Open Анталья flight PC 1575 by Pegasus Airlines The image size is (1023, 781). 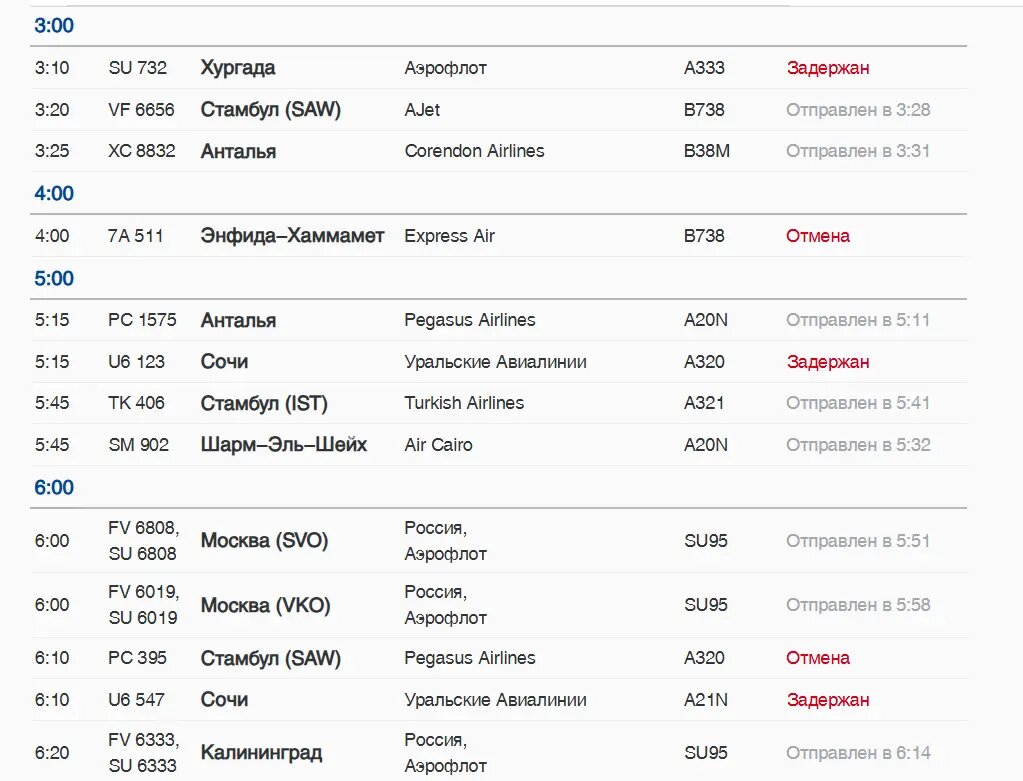(x=238, y=321)
